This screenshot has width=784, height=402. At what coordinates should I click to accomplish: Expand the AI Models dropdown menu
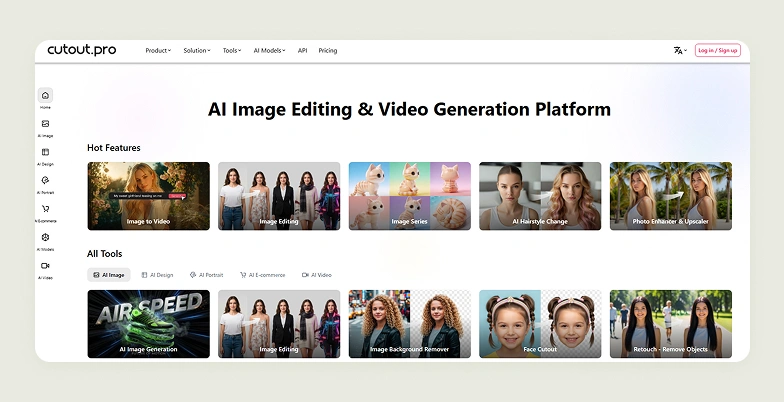(x=269, y=50)
